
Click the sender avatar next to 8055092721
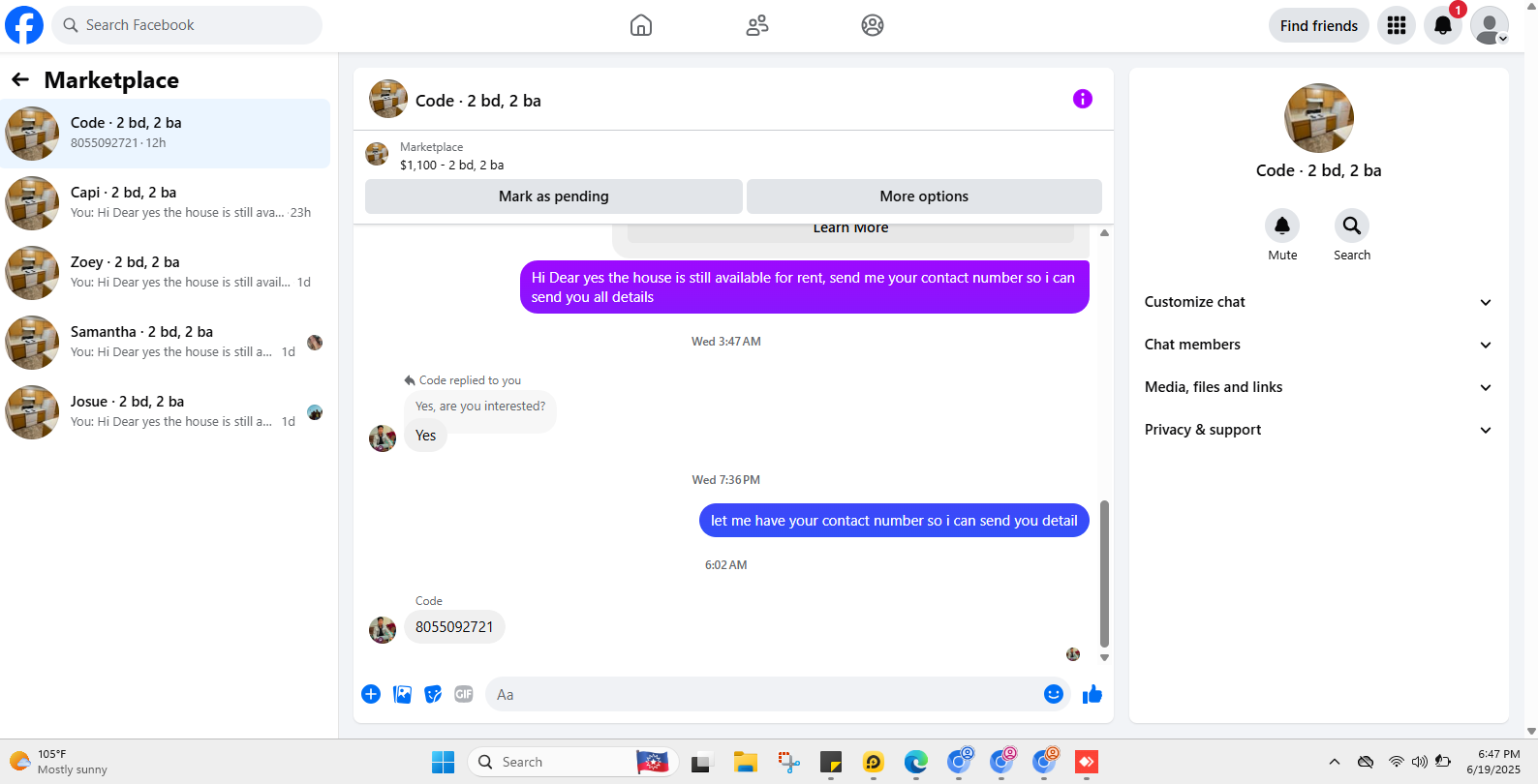click(x=383, y=630)
